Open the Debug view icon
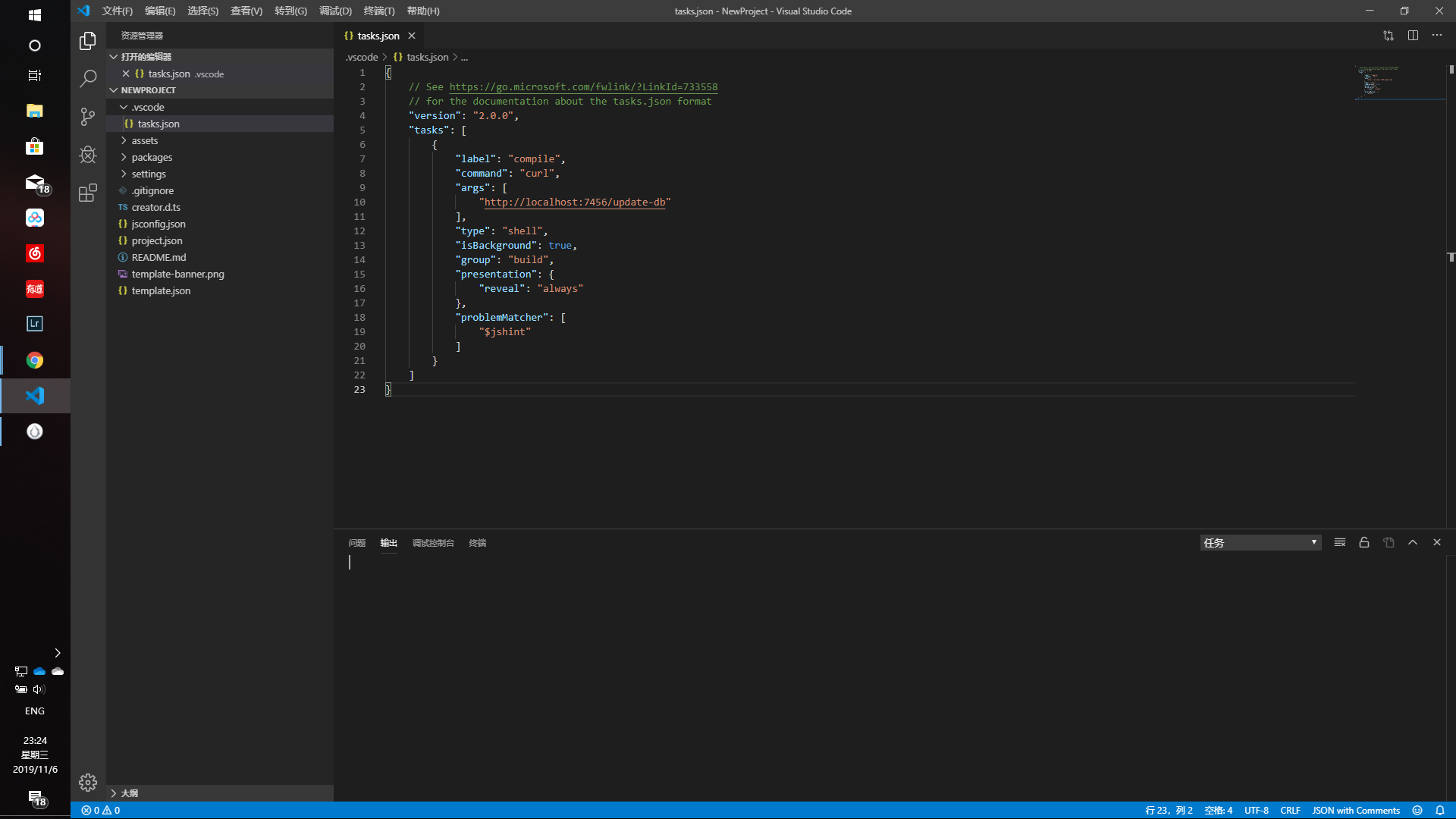This screenshot has width=1456, height=819. pyautogui.click(x=88, y=155)
